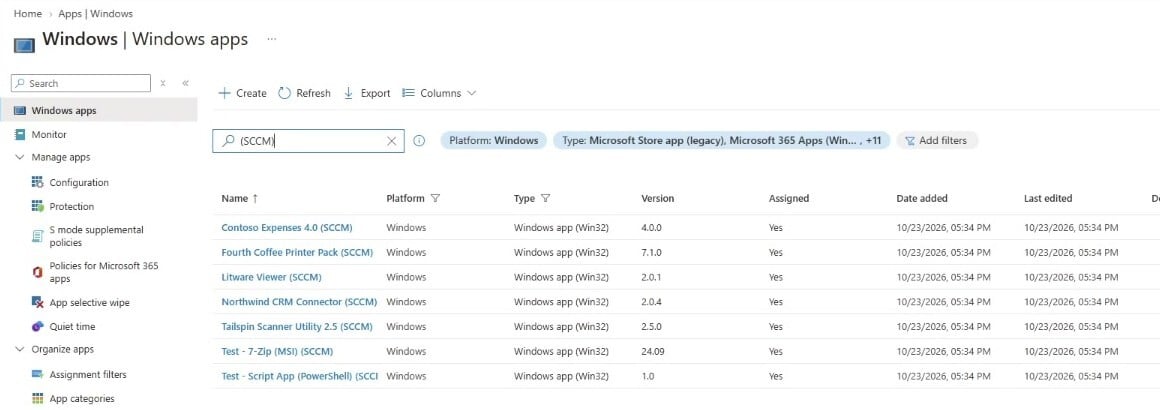
Task: Clear the sidebar search with X
Action: pyautogui.click(x=163, y=84)
